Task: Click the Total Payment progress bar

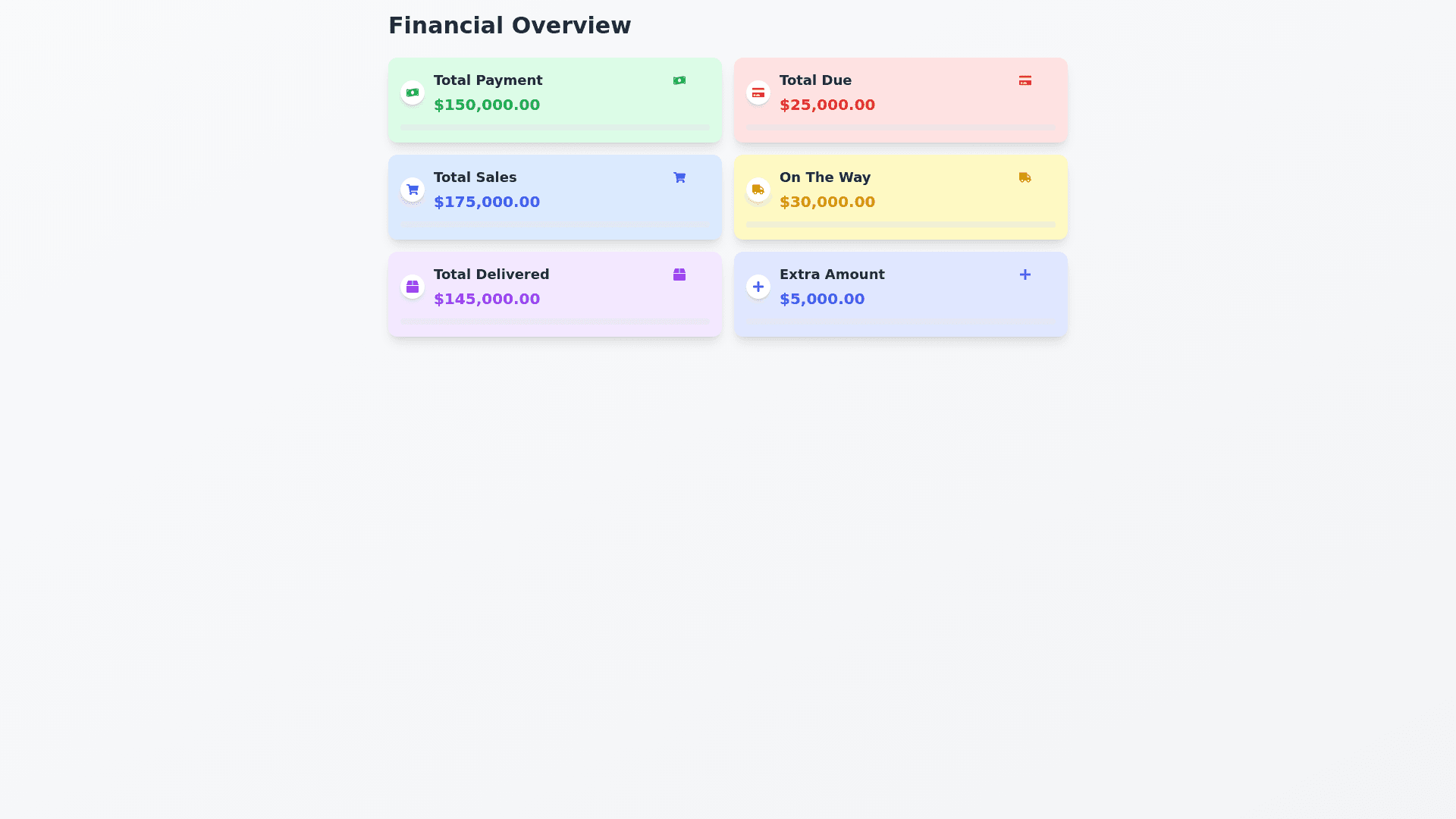Action: (x=555, y=127)
